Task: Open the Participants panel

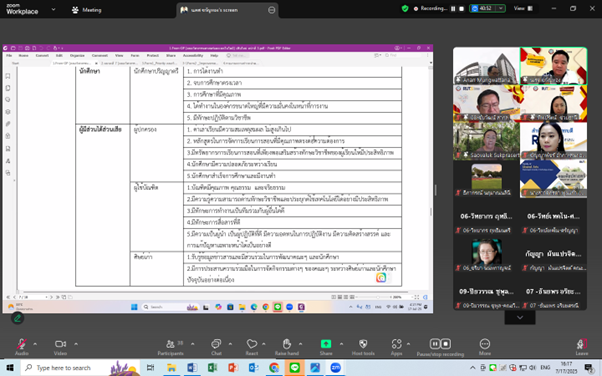Action: click(x=170, y=344)
